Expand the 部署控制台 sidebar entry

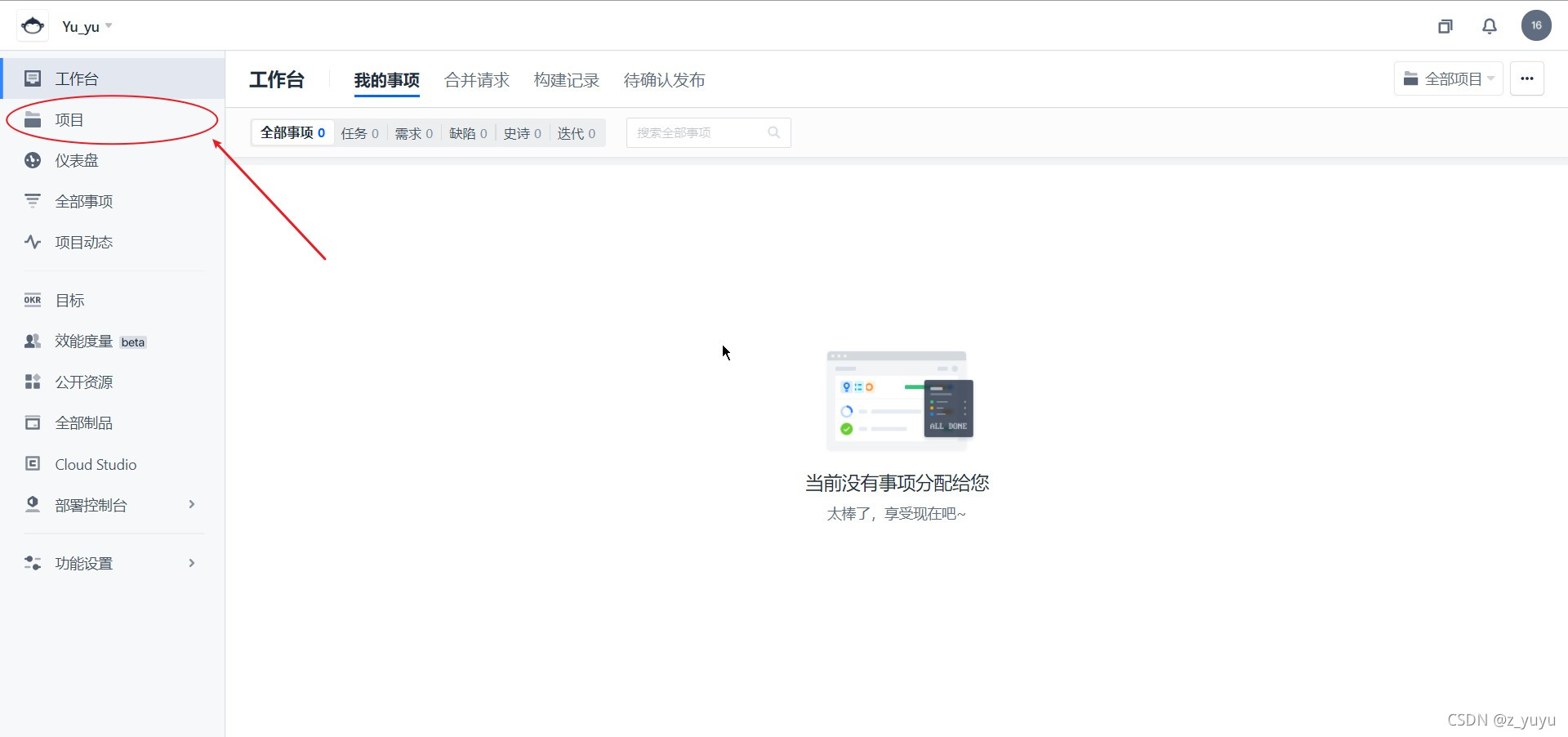tap(91, 504)
